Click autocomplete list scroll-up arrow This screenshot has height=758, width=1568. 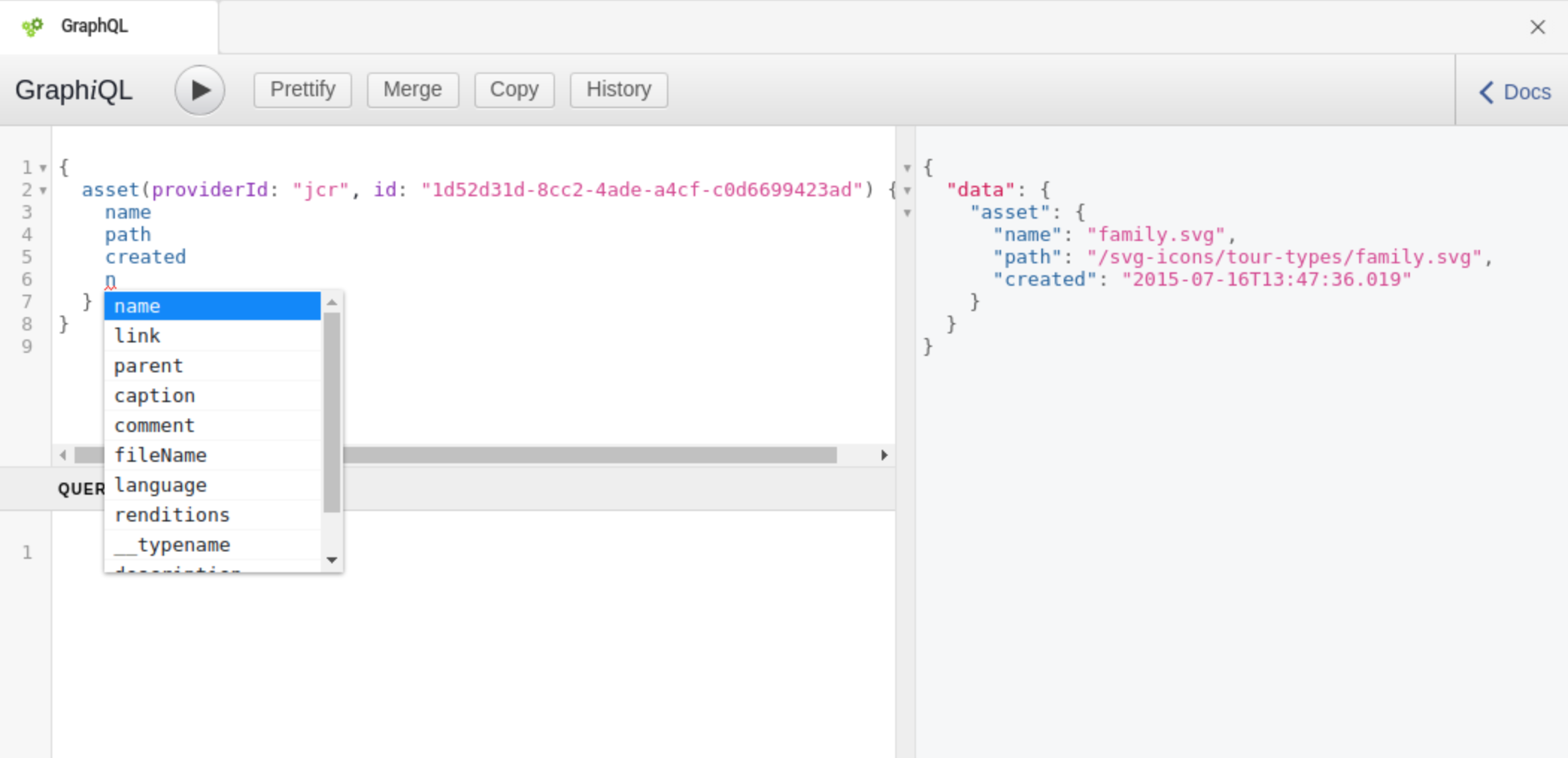[x=332, y=302]
